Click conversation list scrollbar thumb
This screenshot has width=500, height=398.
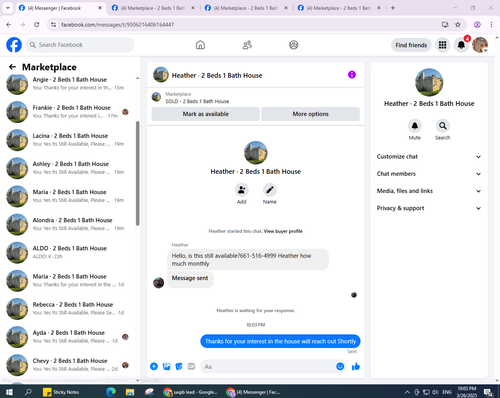[138, 173]
